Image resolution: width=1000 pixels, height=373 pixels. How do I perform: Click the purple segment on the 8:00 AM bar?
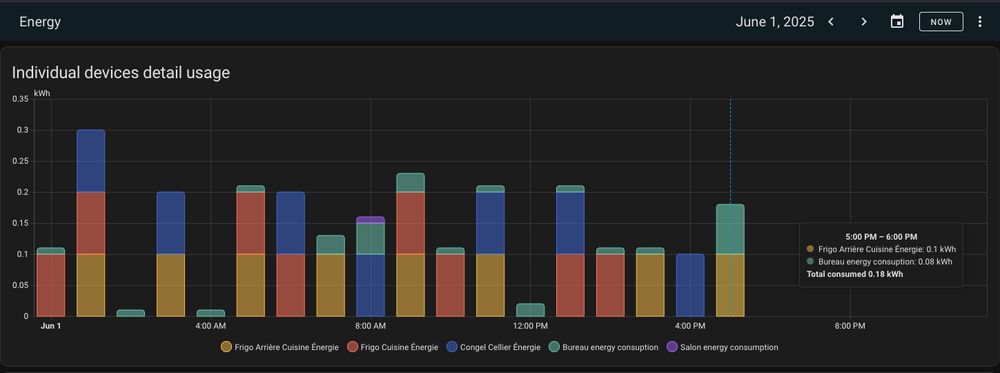coord(371,220)
